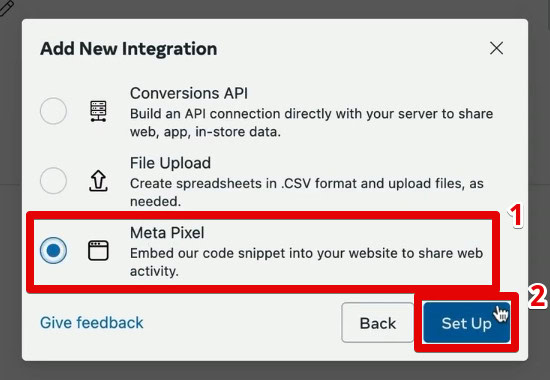Open the Give feedback link
Viewport: 550px width, 380px height.
point(92,322)
